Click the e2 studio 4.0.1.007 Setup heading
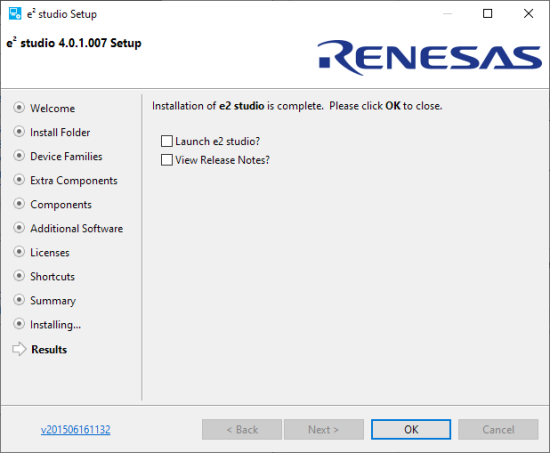The height and width of the screenshot is (453, 550). (74, 43)
